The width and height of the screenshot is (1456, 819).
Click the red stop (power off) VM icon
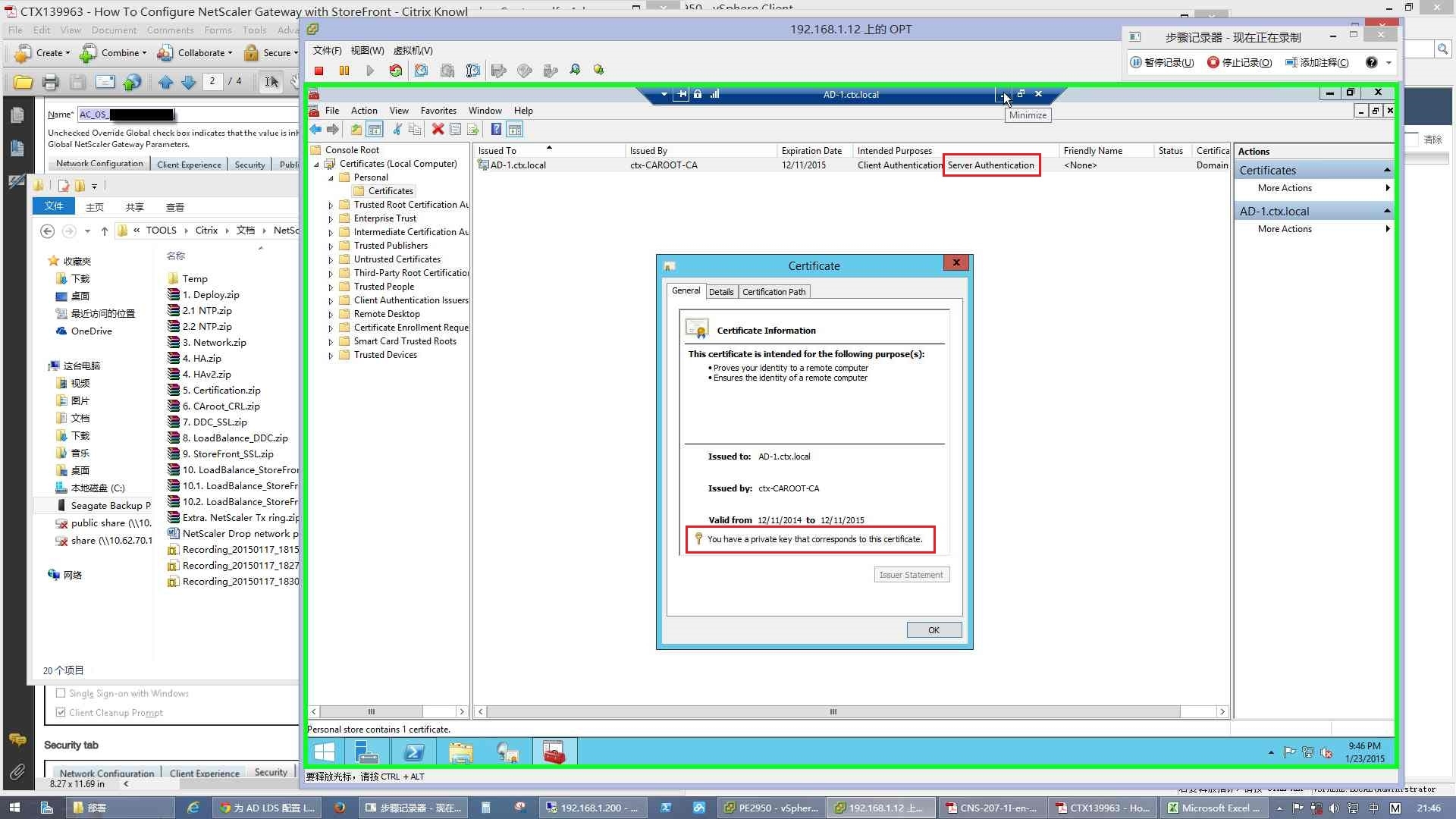point(319,71)
